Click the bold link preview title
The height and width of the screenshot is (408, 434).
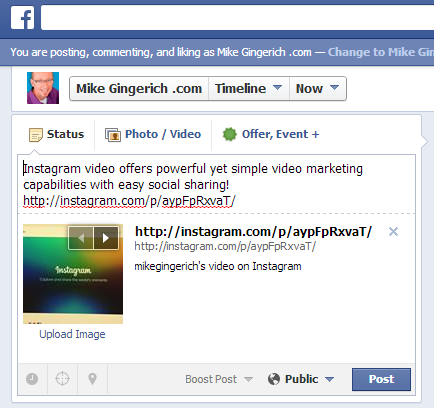pyautogui.click(x=253, y=232)
